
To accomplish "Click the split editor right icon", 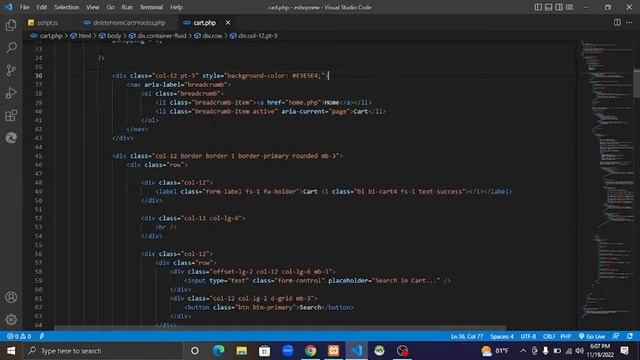I will click(617, 22).
